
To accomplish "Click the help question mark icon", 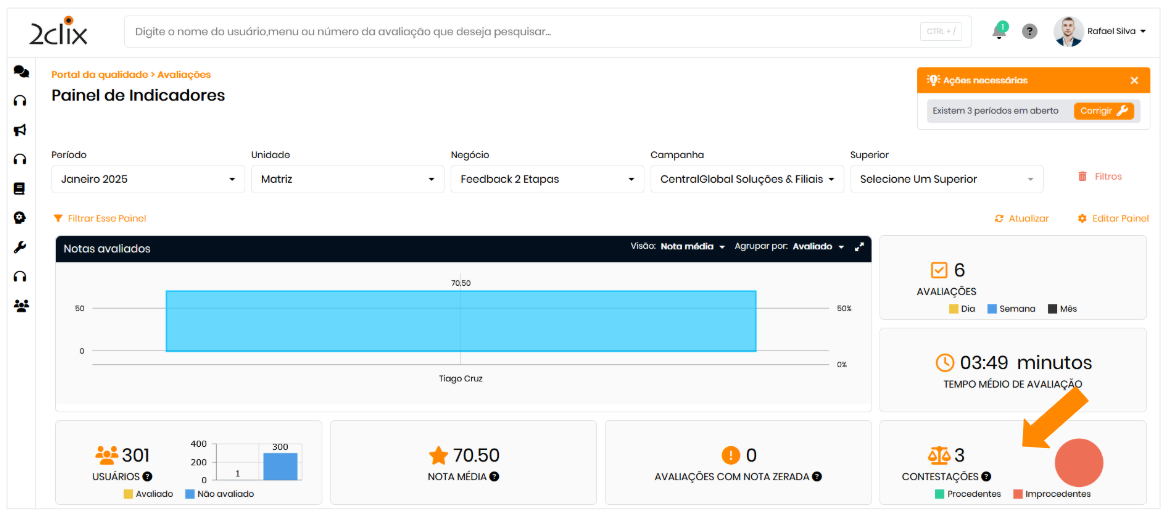I will click(1029, 32).
